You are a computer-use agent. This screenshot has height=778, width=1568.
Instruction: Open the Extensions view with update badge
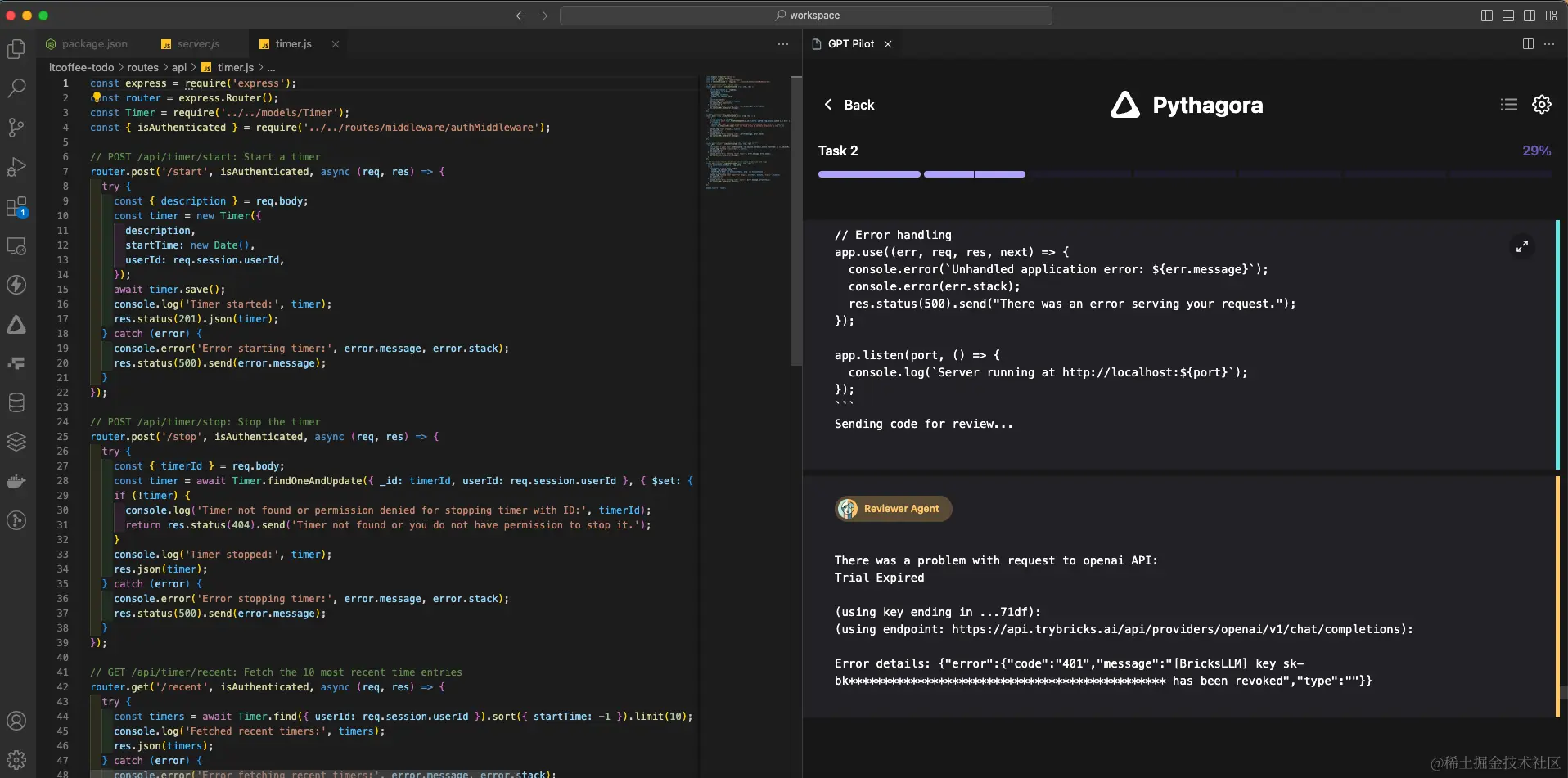(16, 206)
